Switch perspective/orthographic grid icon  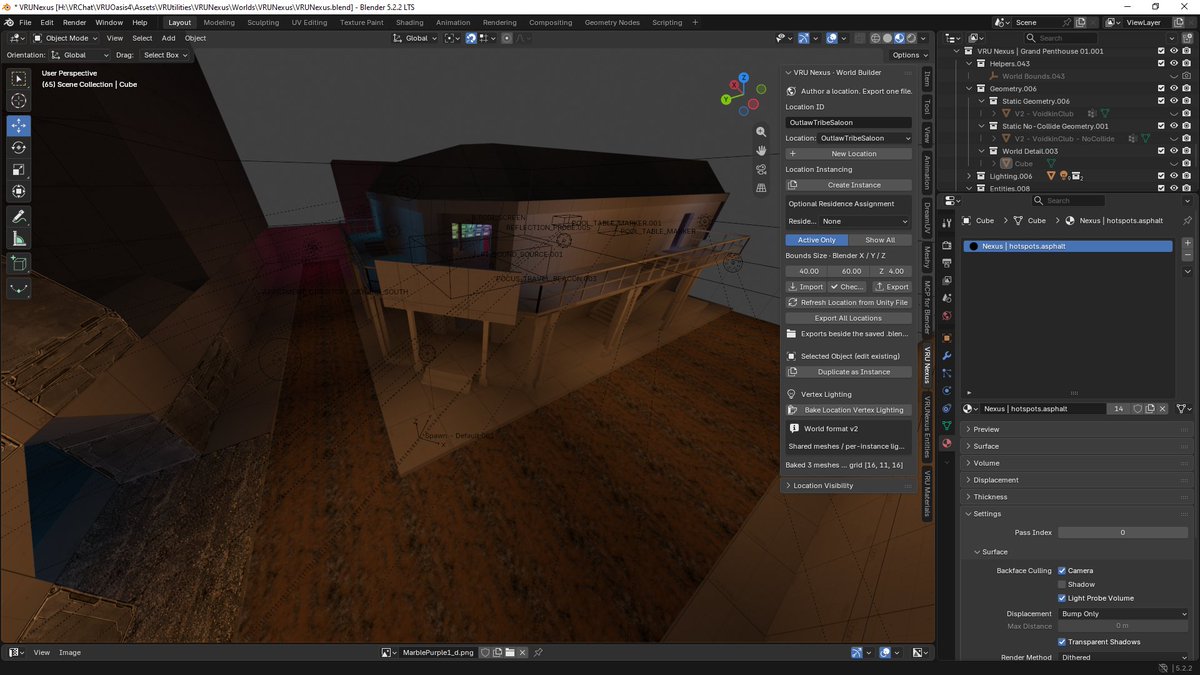(761, 187)
